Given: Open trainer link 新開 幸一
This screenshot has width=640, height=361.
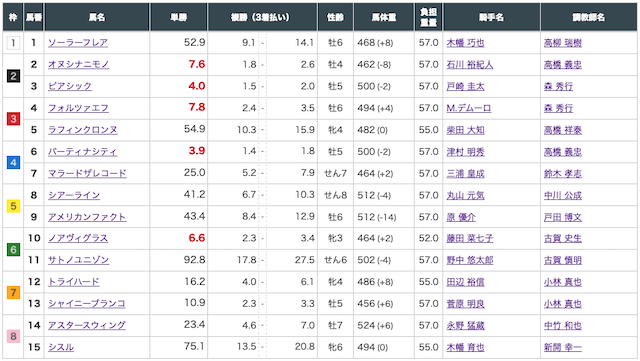Looking at the screenshot, I should click(x=563, y=347).
